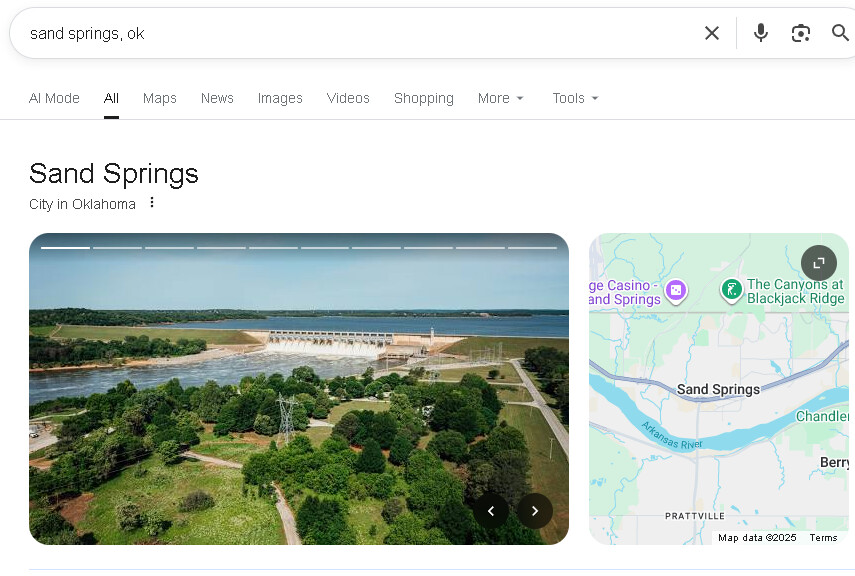Advance to next photo in carousel
The width and height of the screenshot is (855, 576).
pos(535,511)
